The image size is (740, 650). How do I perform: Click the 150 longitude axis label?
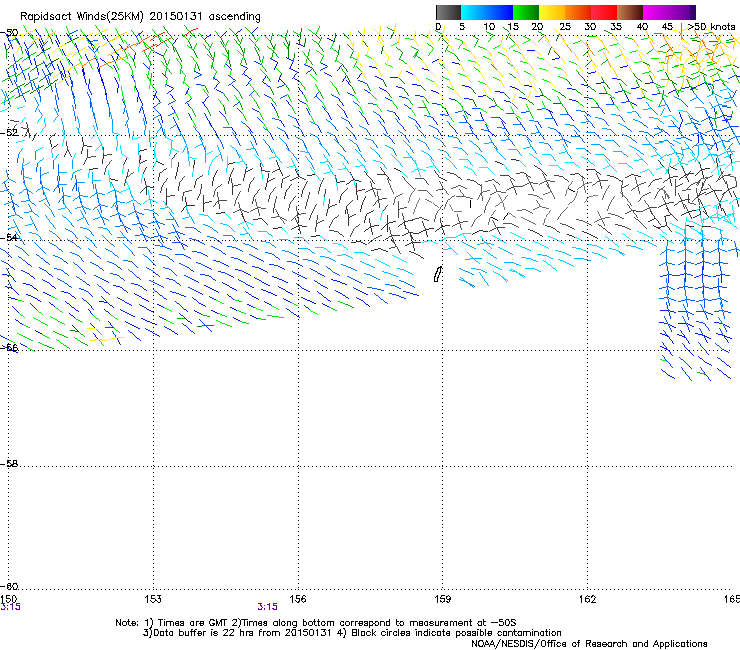point(9,599)
